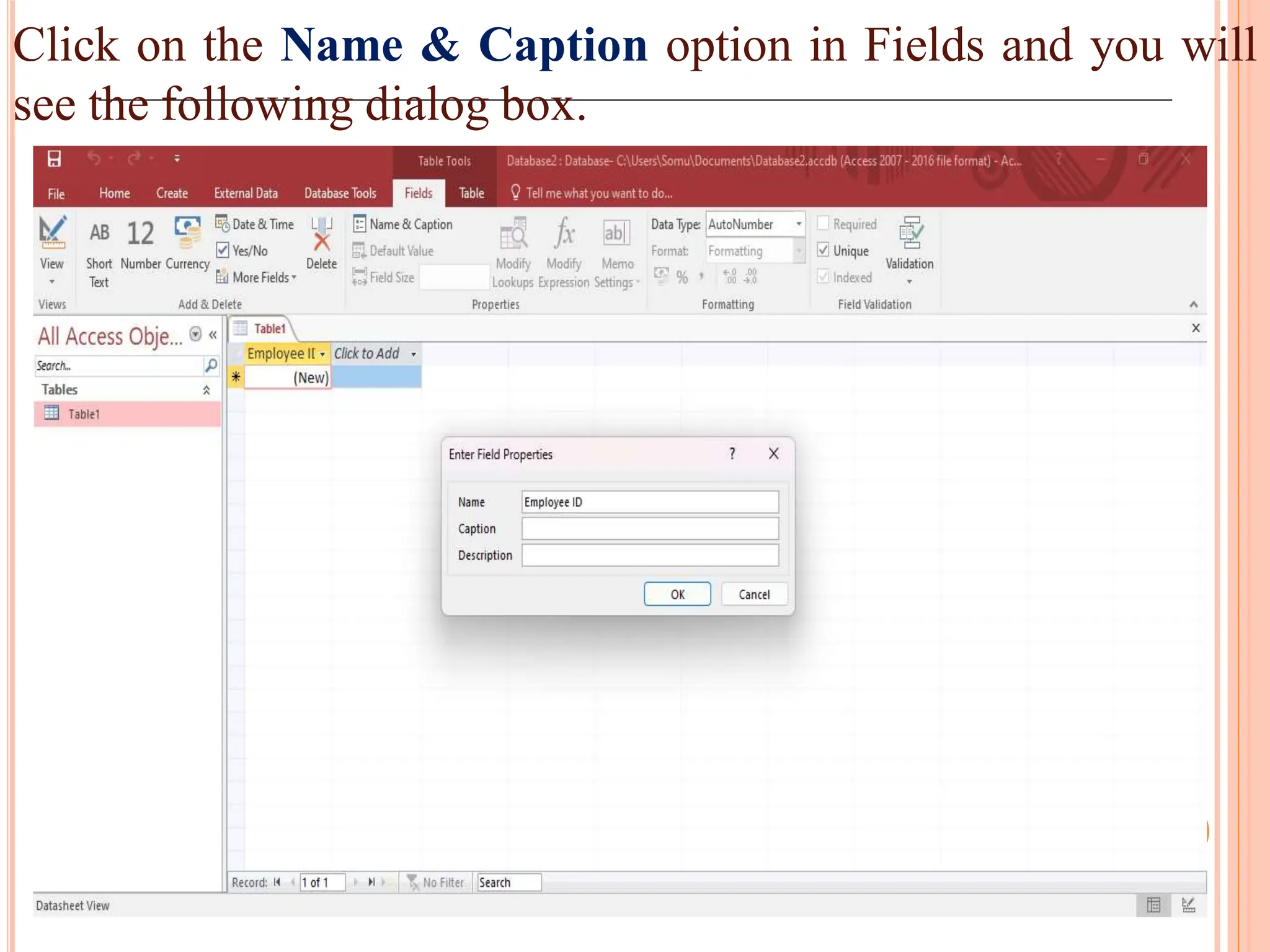Click the (New) cell in Employee ID column
Image resolution: width=1270 pixels, height=952 pixels.
point(288,377)
